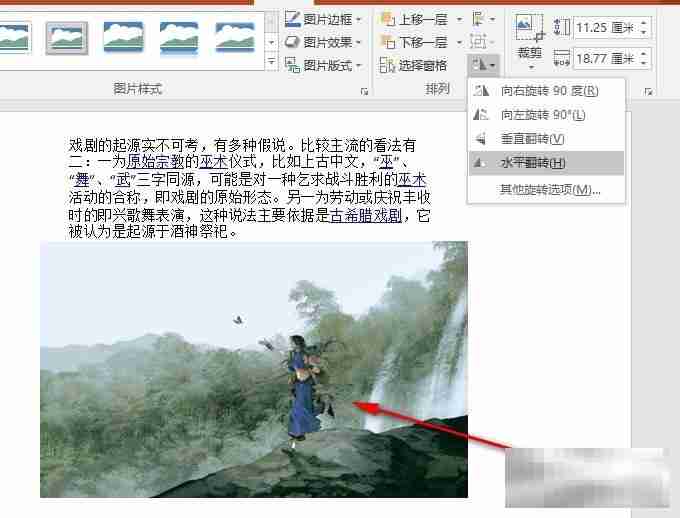
Task: Decrease width with the down stepper arrow
Action: 644,63
